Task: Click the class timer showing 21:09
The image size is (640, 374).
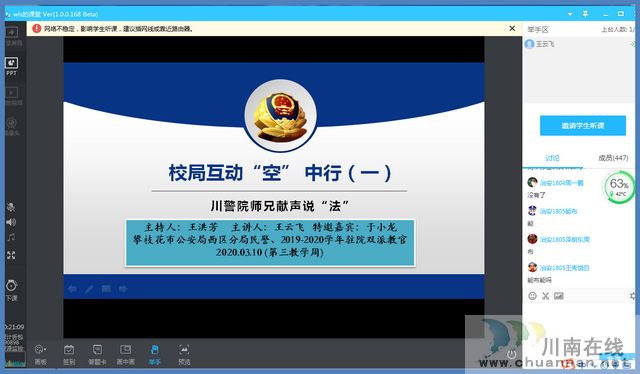Action: pos(14,327)
